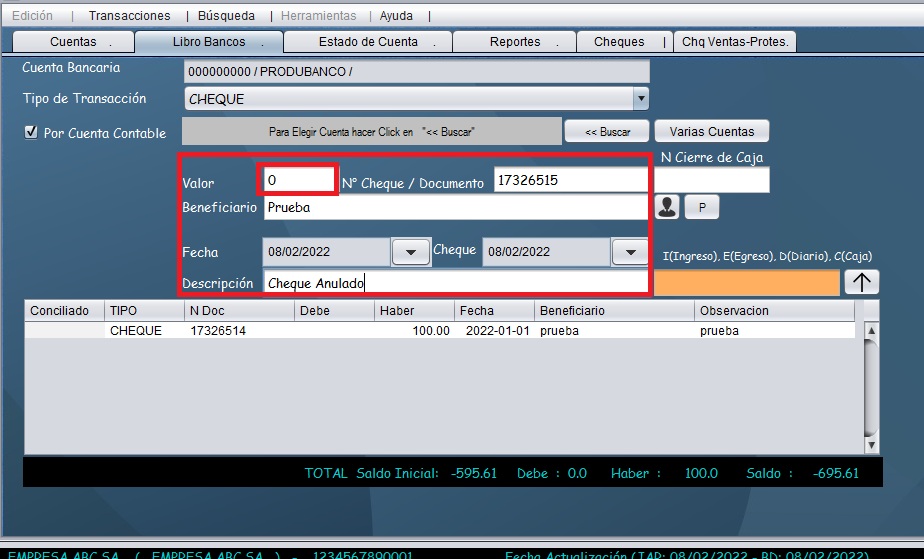Viewport: 924px width, 559px height.
Task: Click the orange colored field
Action: 746,283
